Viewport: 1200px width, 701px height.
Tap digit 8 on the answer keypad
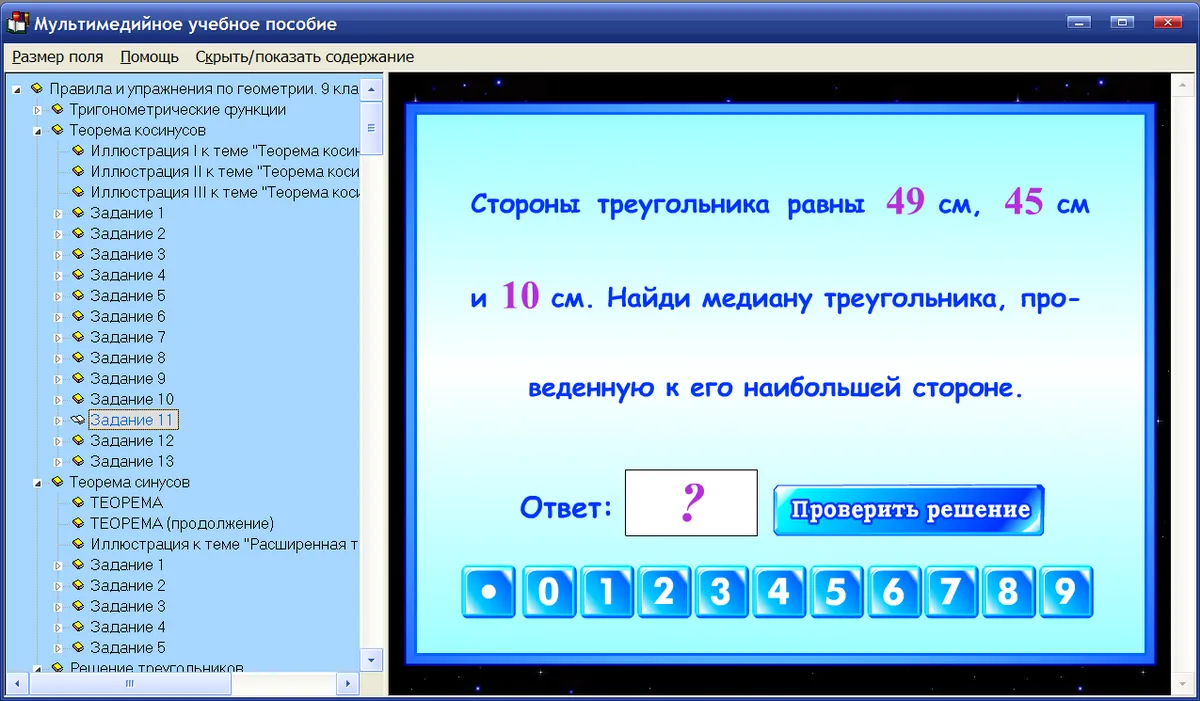(x=1009, y=592)
